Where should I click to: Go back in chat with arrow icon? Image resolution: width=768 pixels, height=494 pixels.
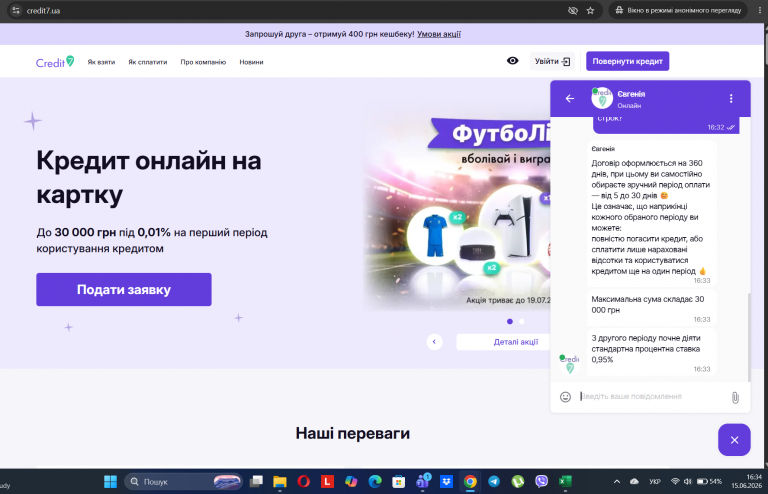click(x=570, y=98)
